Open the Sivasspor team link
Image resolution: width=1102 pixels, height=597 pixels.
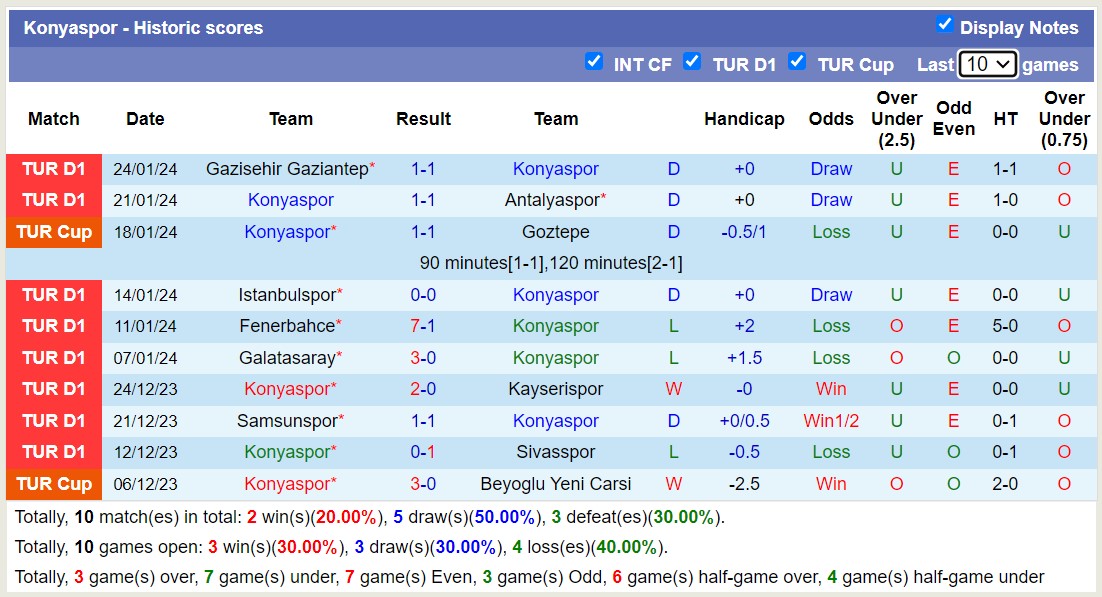click(x=556, y=452)
